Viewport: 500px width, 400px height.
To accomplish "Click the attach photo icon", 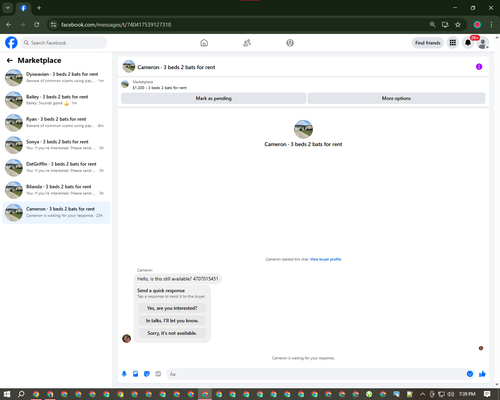I will (135, 374).
